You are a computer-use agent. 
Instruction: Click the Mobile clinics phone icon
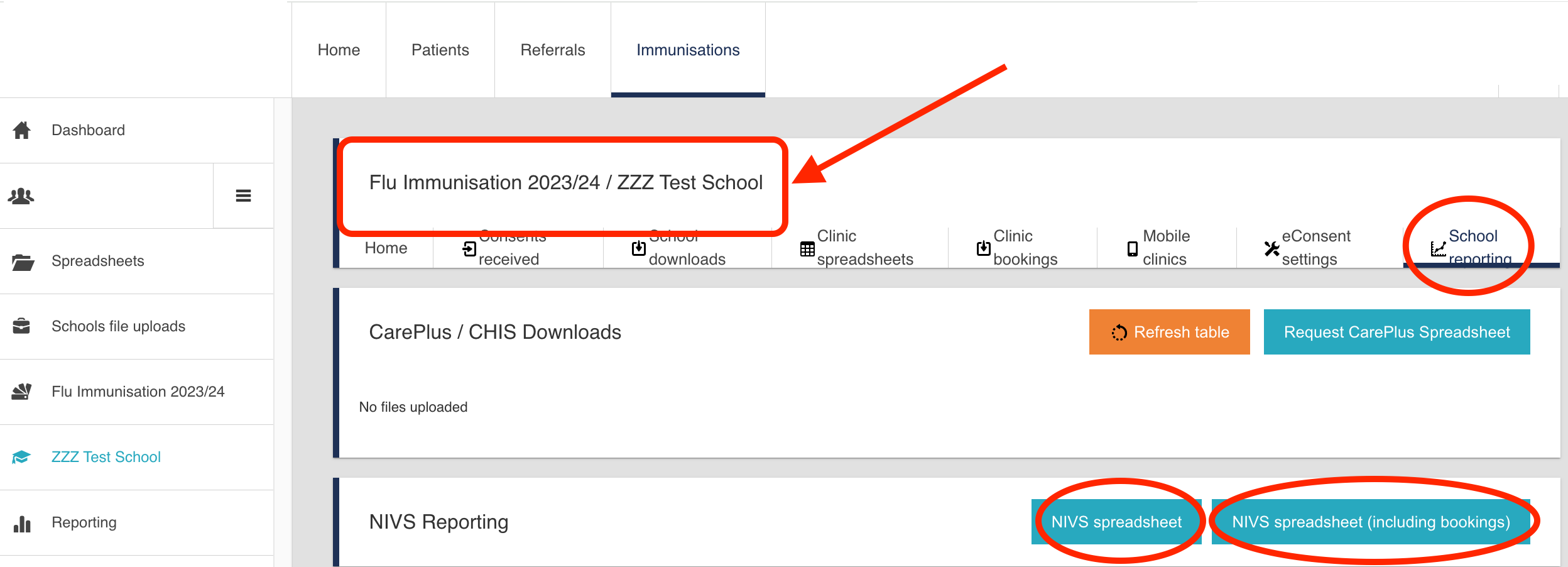coord(1132,249)
